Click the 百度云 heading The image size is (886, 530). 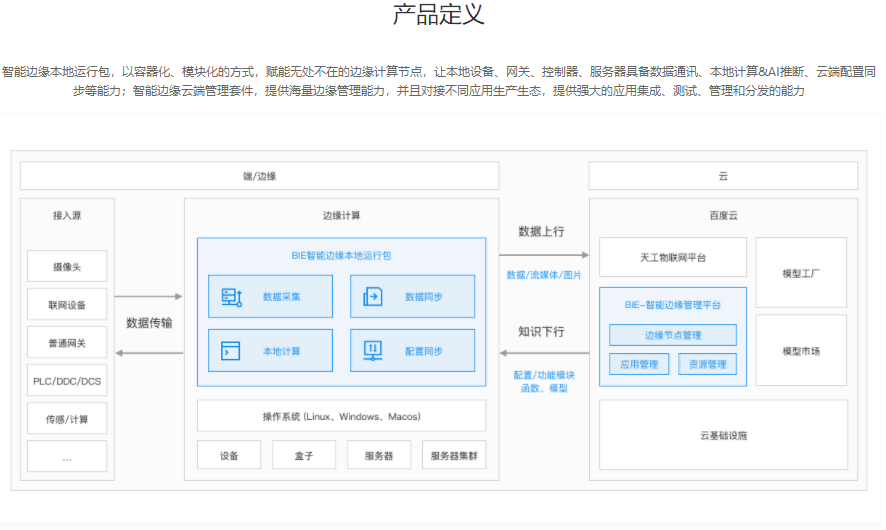pyautogui.click(x=723, y=215)
